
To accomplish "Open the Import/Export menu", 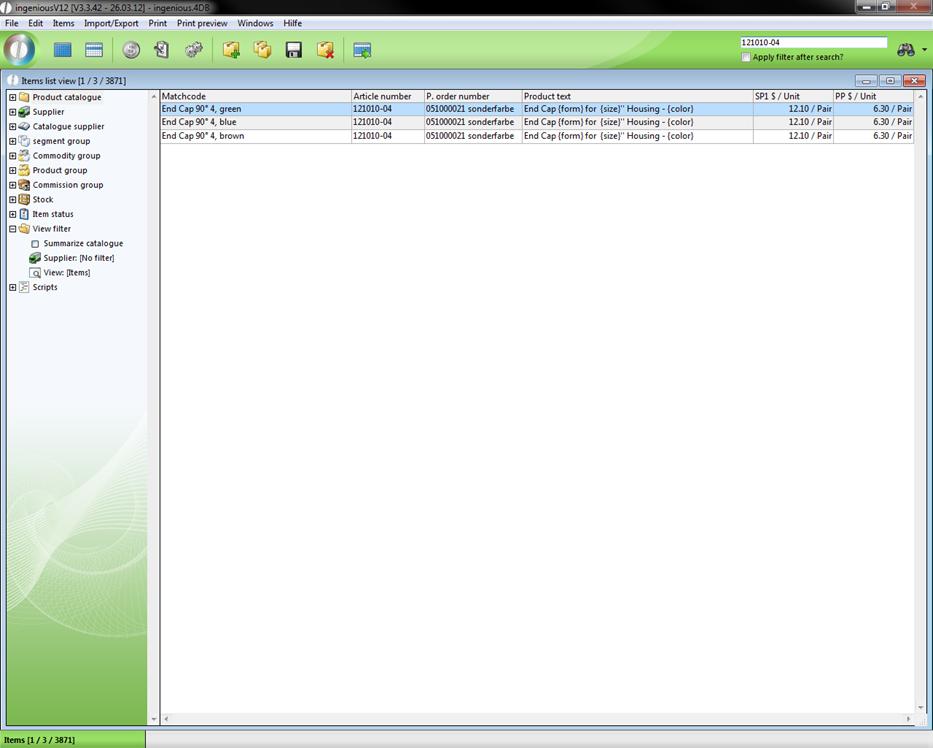I will [111, 23].
